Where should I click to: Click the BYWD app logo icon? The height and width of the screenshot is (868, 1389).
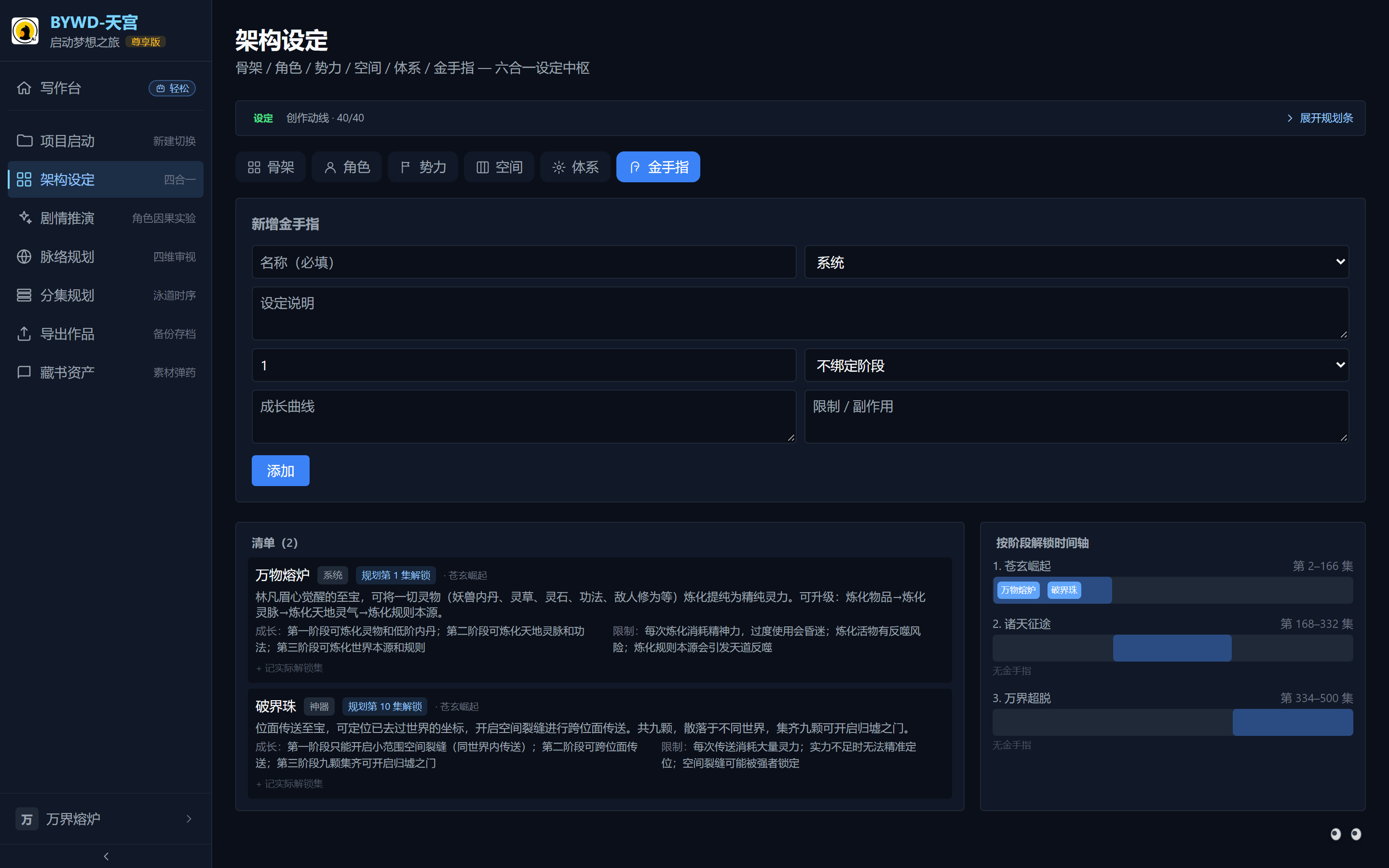click(25, 30)
